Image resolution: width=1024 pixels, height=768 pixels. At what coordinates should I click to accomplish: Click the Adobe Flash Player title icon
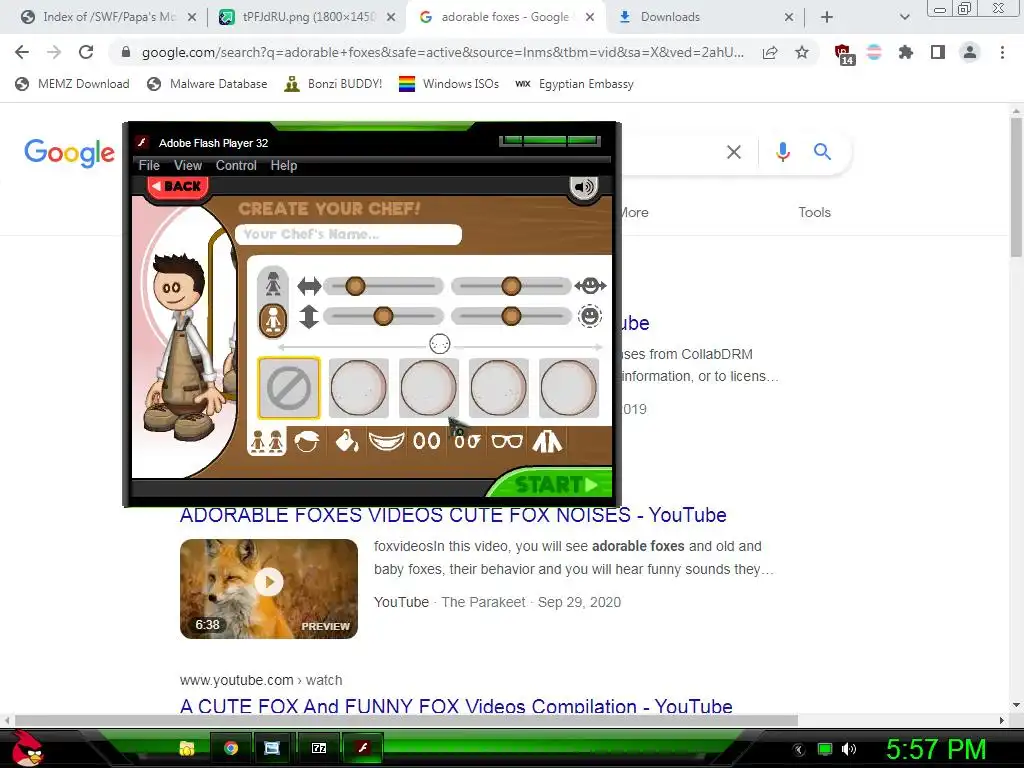142,143
